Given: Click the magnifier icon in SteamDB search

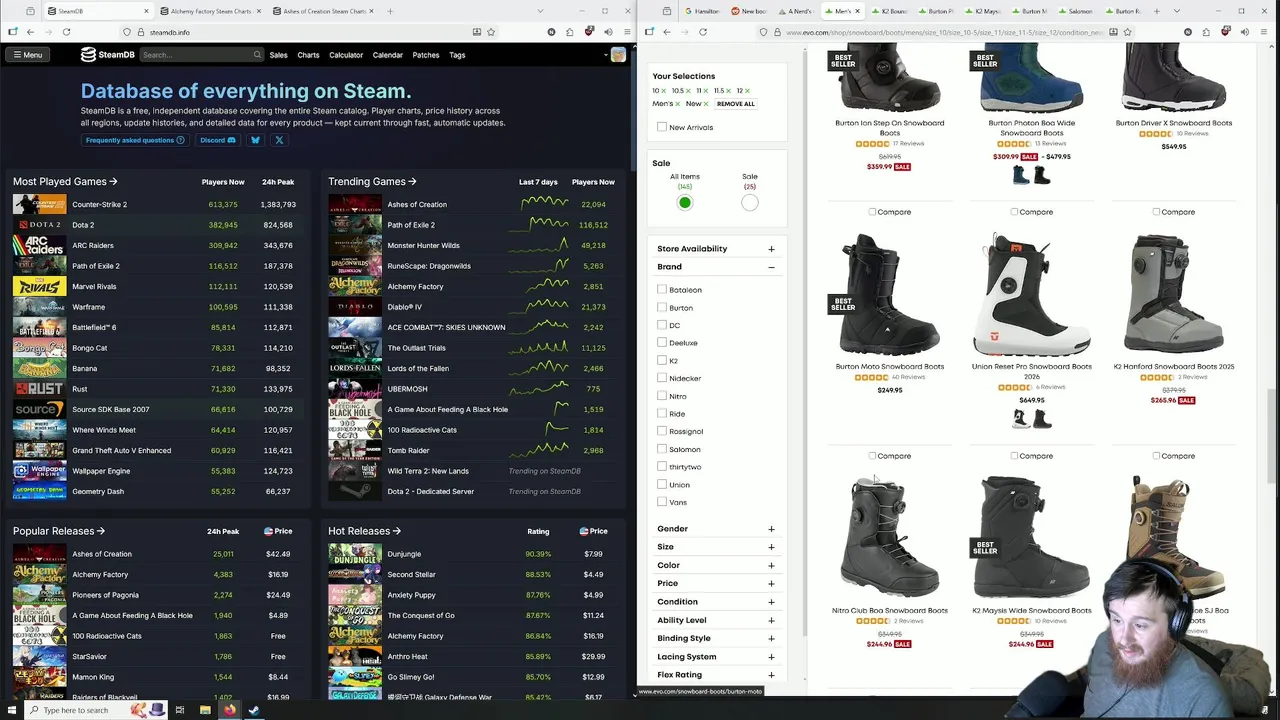Looking at the screenshot, I should pos(257,55).
